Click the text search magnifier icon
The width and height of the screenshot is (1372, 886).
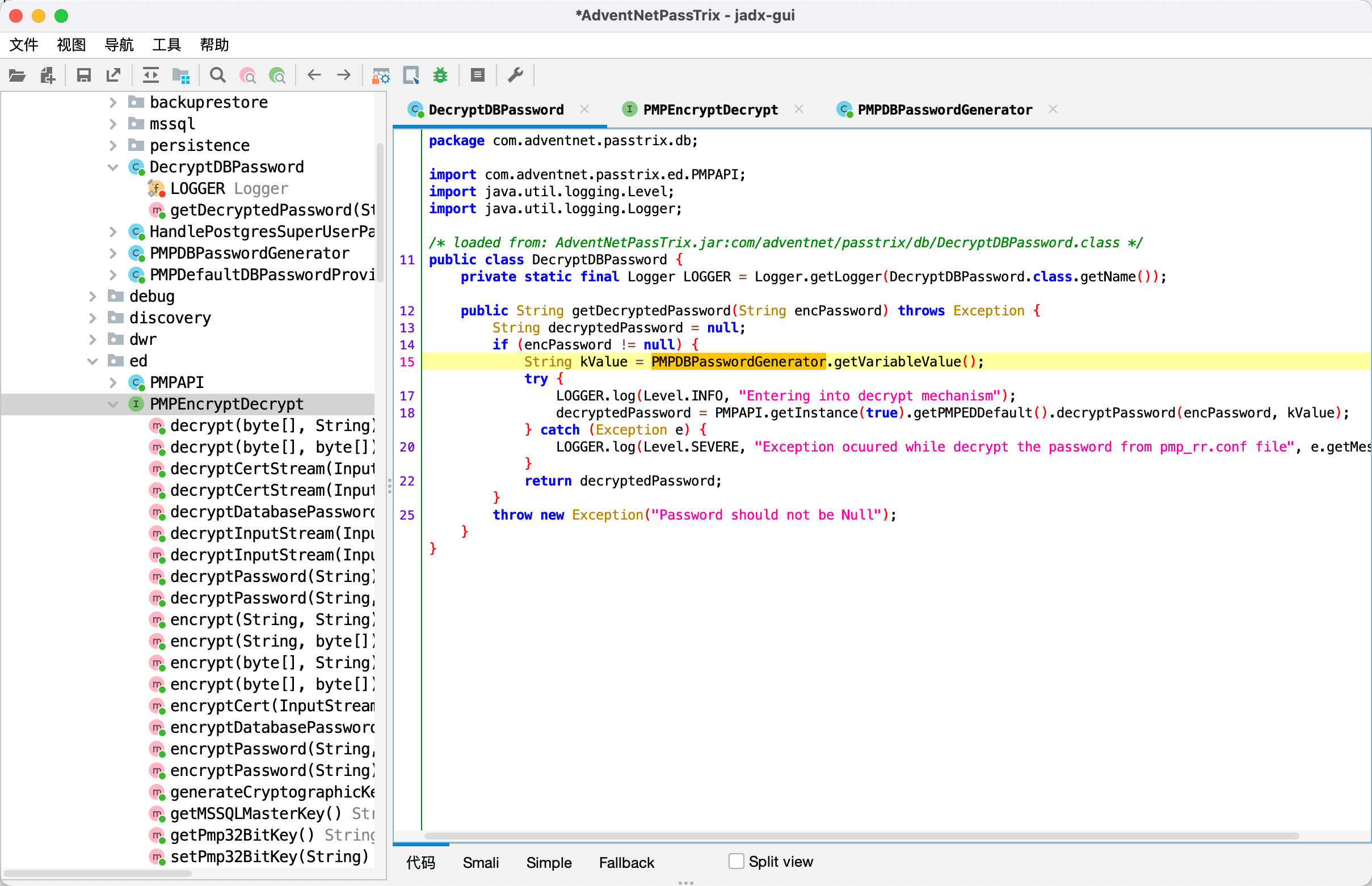(217, 75)
